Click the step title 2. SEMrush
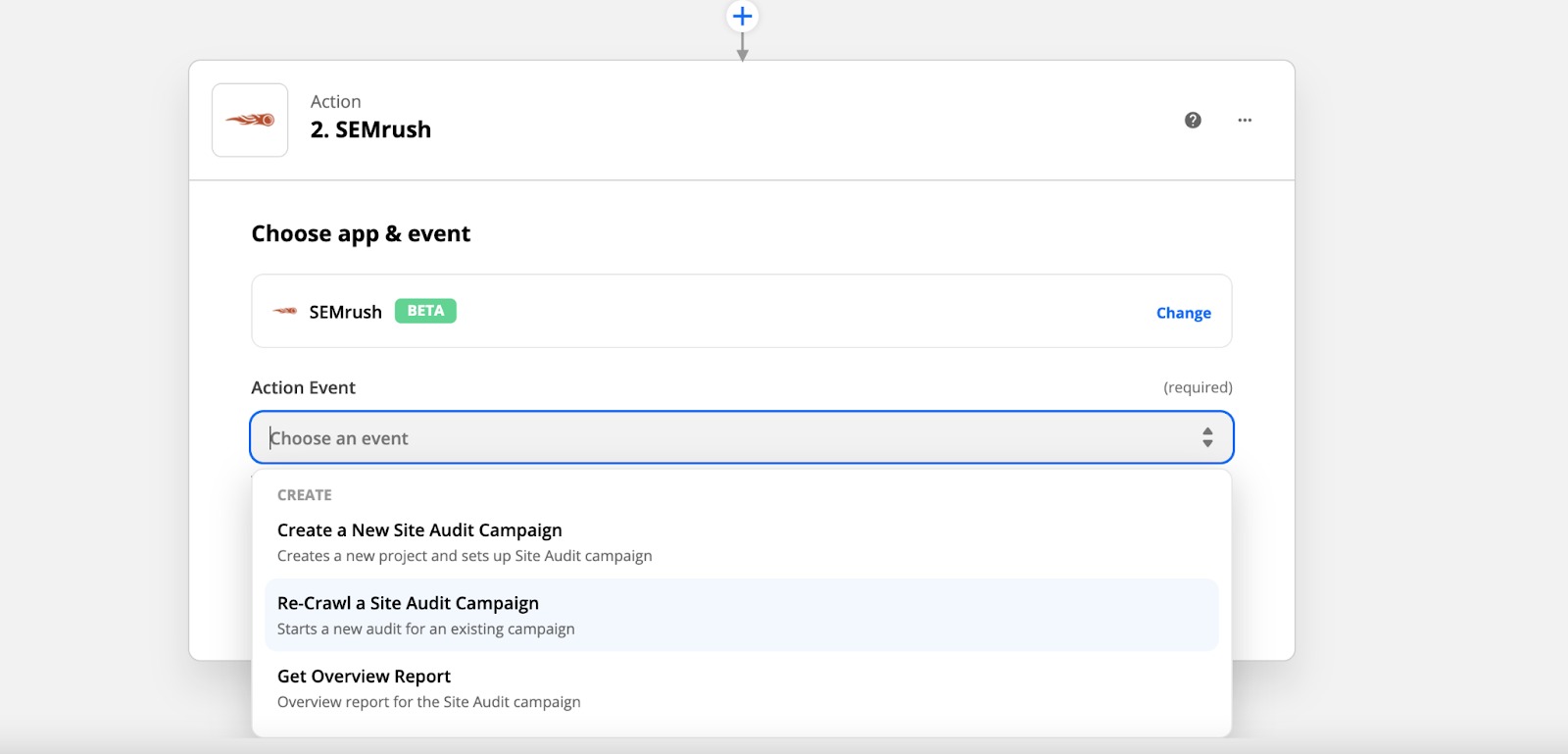Viewport: 1568px width, 754px height. click(x=370, y=129)
